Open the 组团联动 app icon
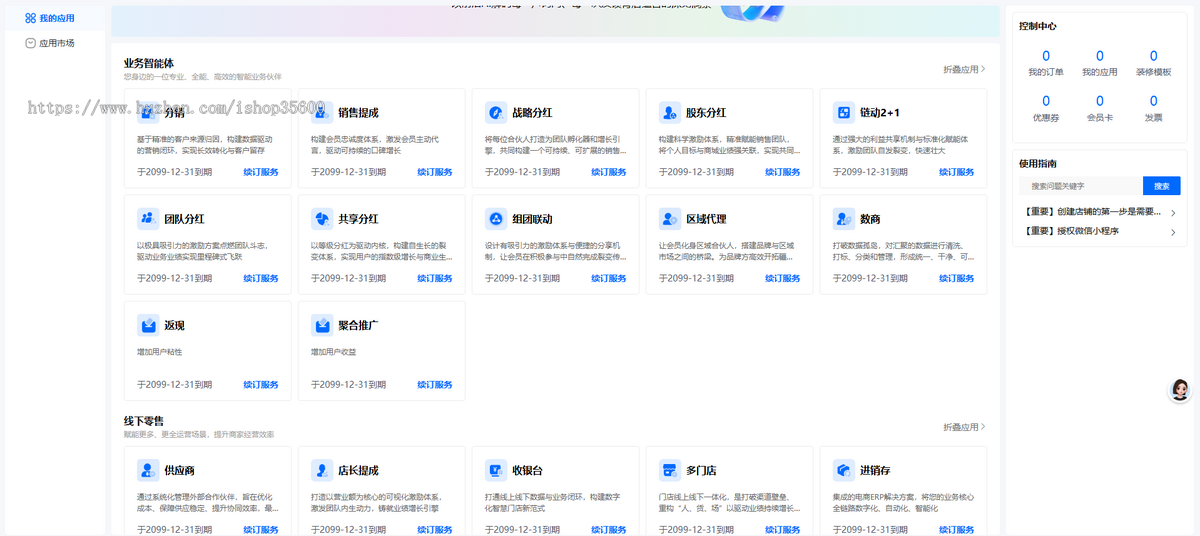Screen dimensions: 1200x536 (496, 219)
